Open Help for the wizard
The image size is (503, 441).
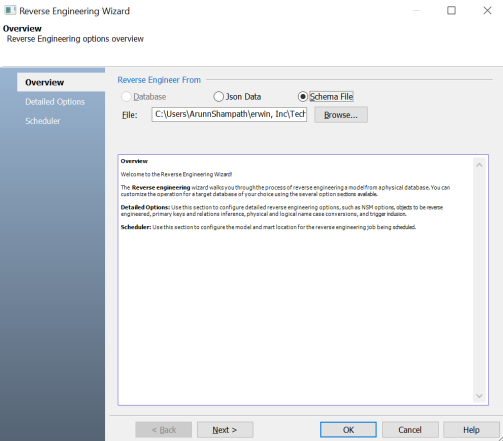pos(471,430)
